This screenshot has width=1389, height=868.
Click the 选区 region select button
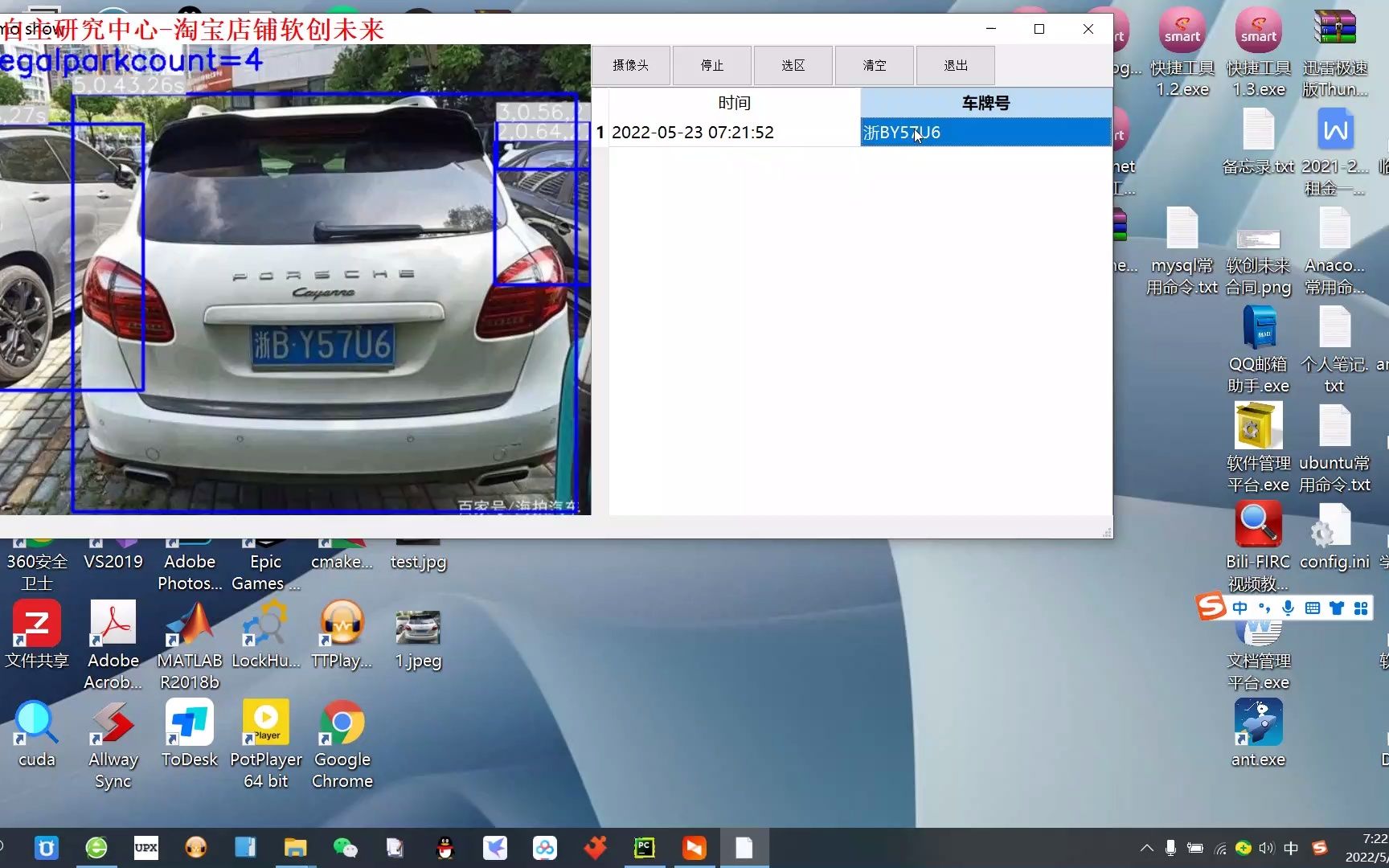(x=793, y=65)
